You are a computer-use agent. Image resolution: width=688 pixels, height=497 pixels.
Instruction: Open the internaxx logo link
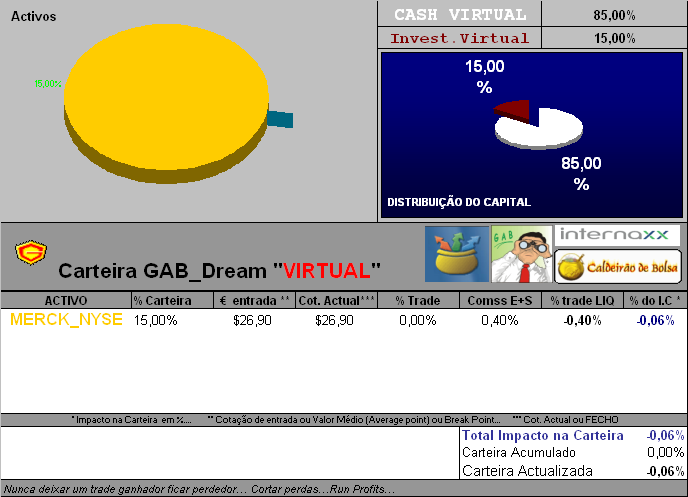pos(617,235)
